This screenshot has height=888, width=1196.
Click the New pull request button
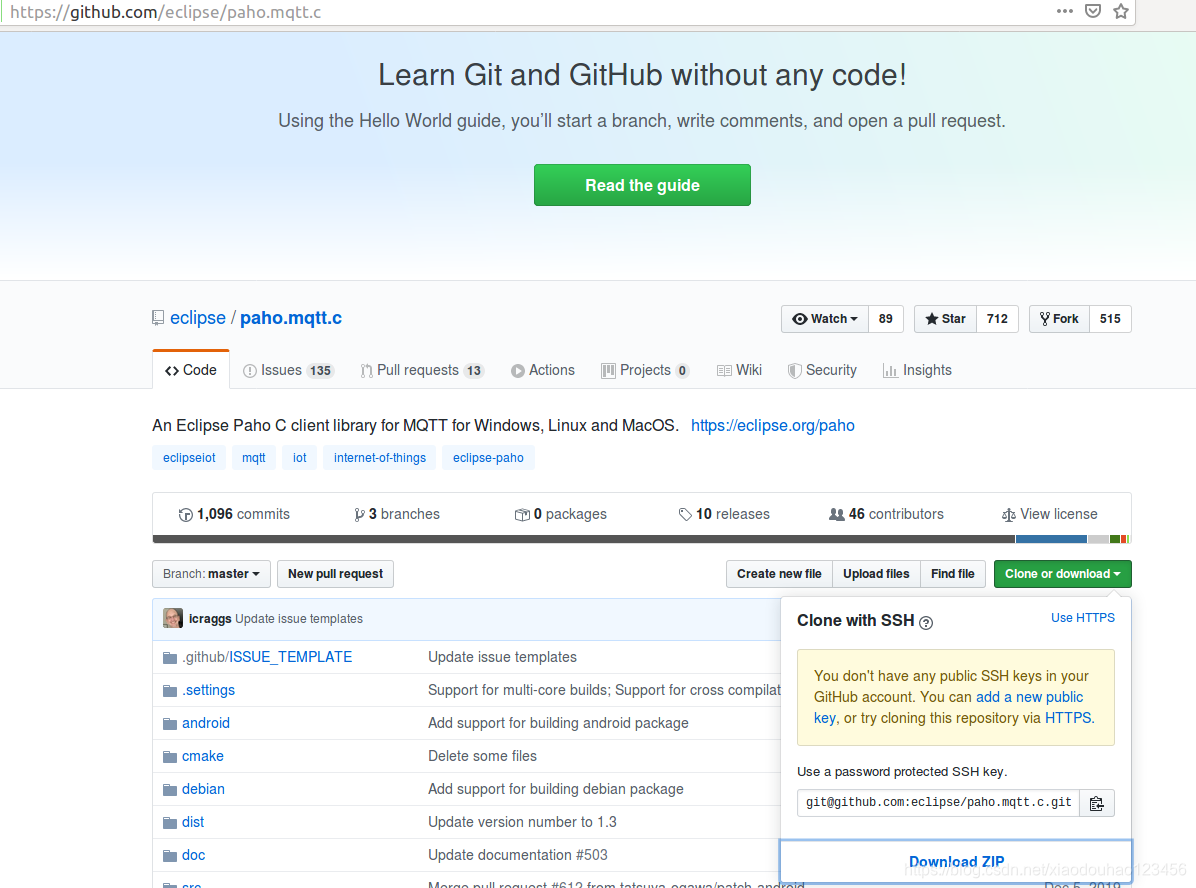point(336,574)
